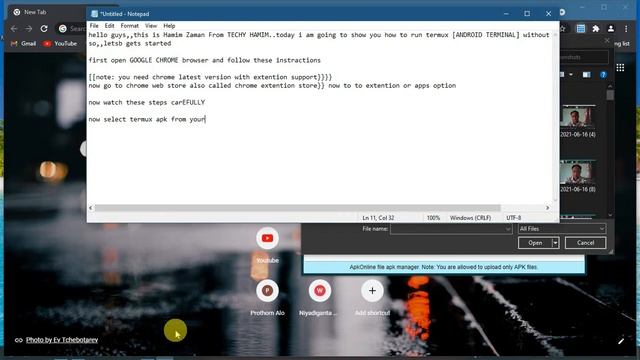Open Chrome's three-dot menu

[x=626, y=29]
